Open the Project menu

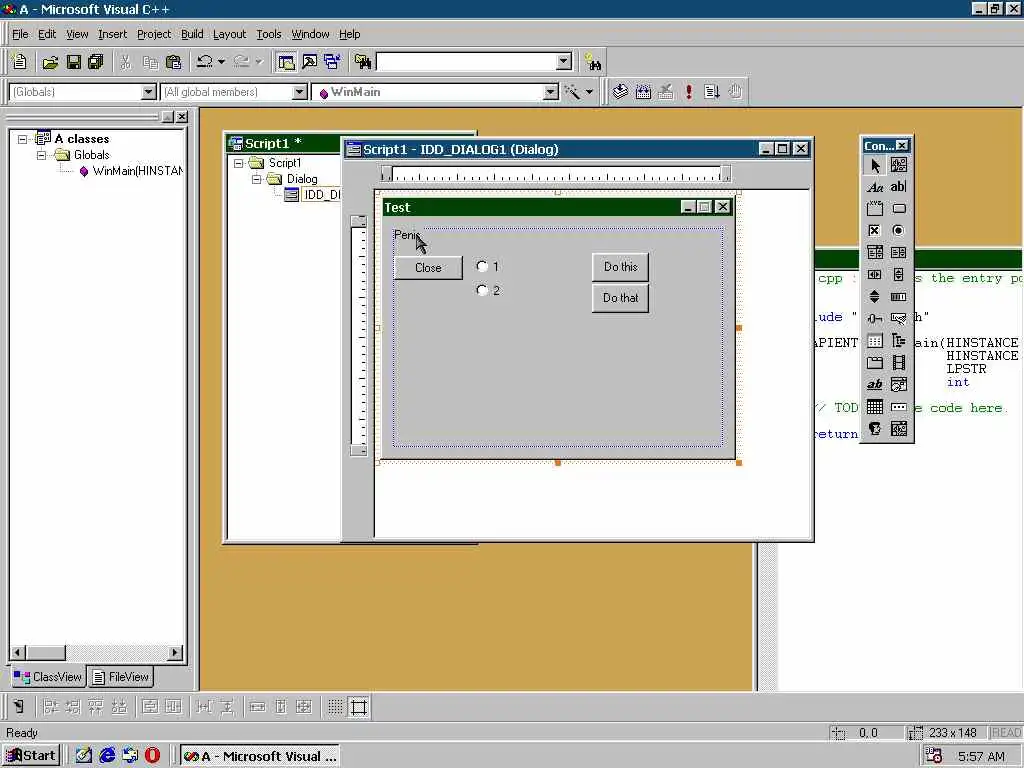pos(154,34)
